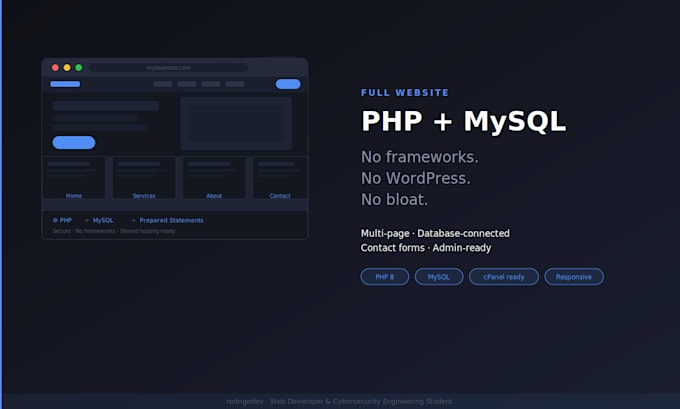The image size is (680, 409).
Task: Click the FULL WEBSITE heading label
Action: (405, 93)
